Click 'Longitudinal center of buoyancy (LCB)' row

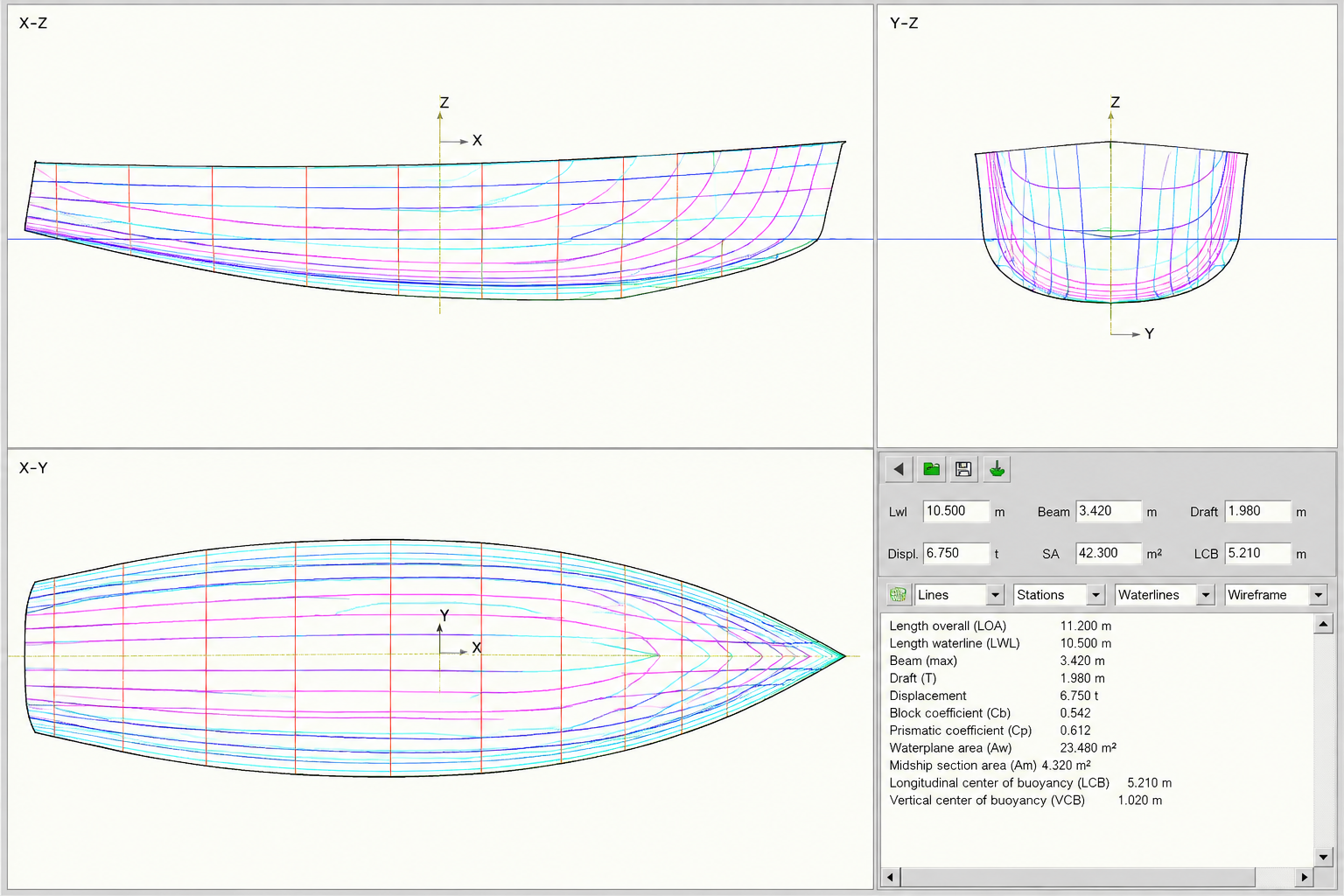click(x=1030, y=783)
